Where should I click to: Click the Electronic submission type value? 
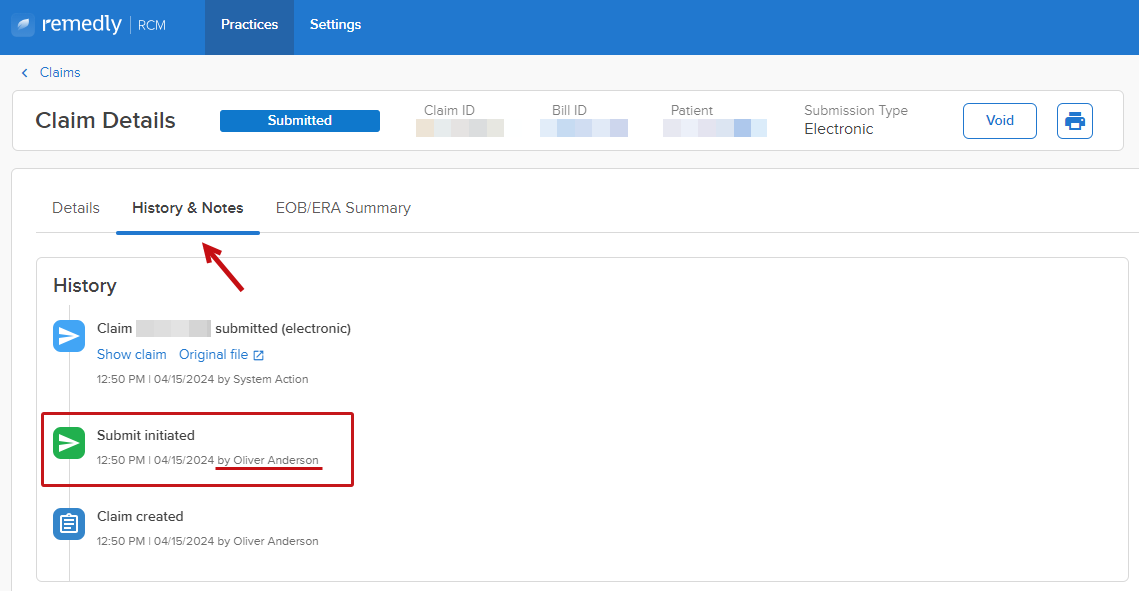pyautogui.click(x=838, y=129)
